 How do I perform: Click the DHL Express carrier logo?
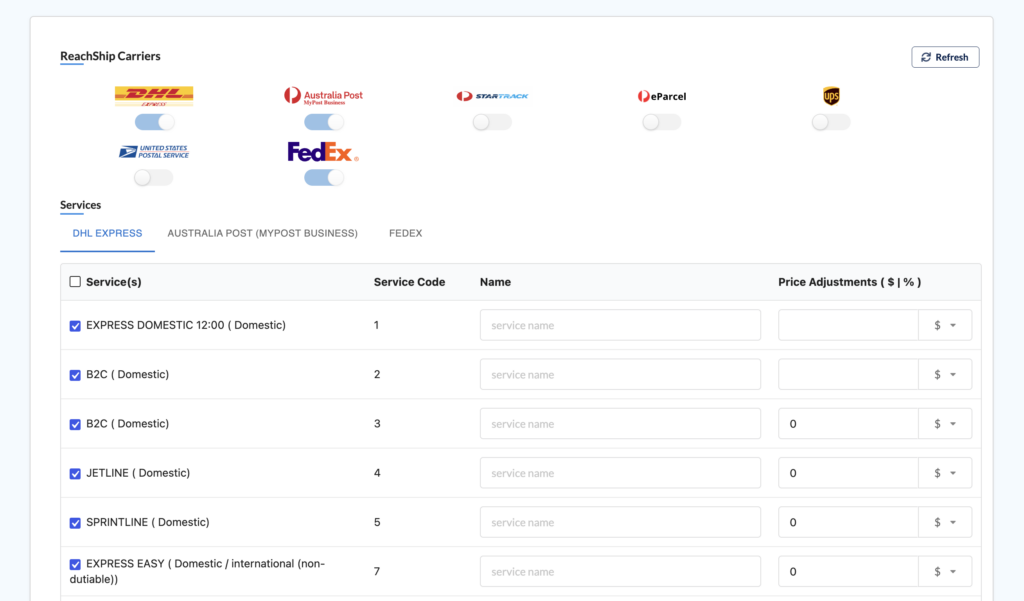click(154, 96)
